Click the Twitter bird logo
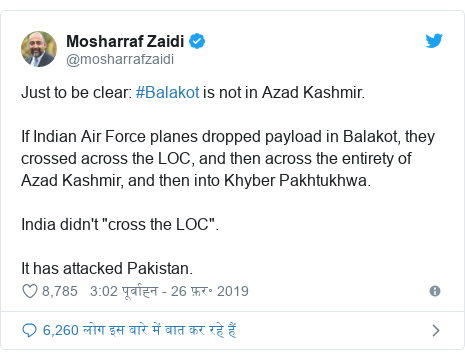 coord(434,41)
